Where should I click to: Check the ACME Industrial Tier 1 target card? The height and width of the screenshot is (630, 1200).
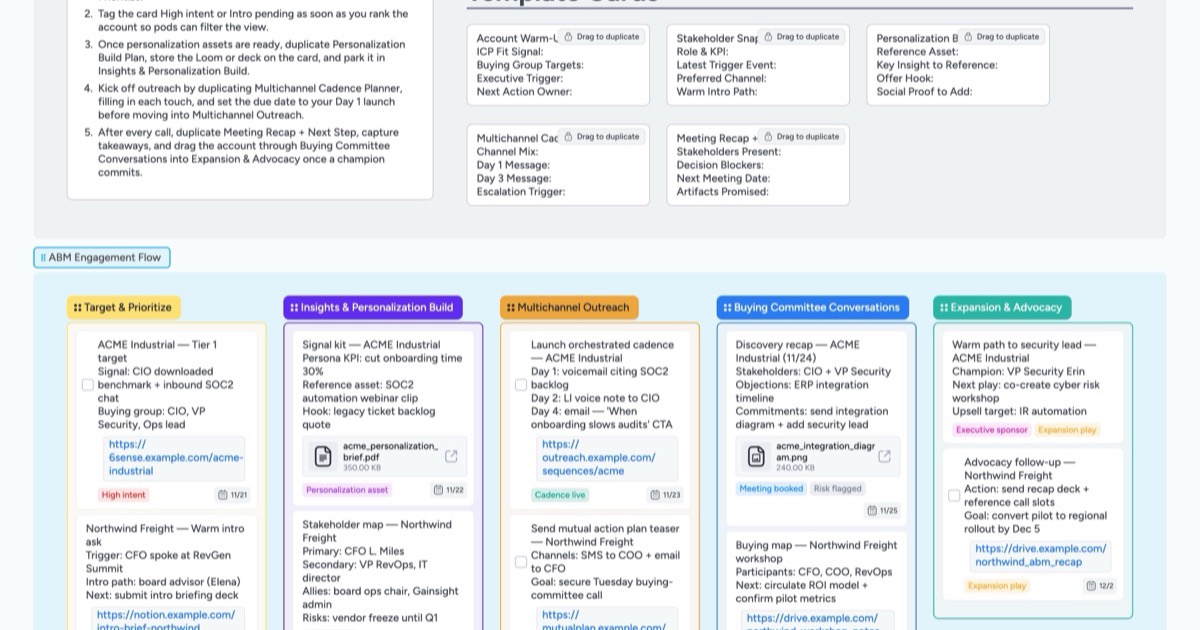[88, 385]
